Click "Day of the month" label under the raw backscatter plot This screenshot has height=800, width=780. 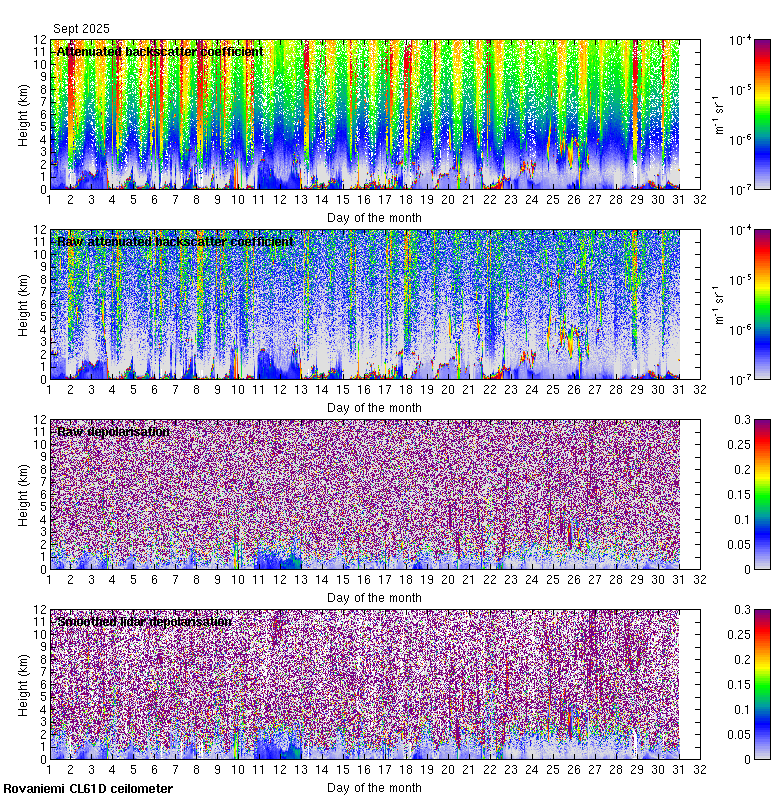point(374,408)
